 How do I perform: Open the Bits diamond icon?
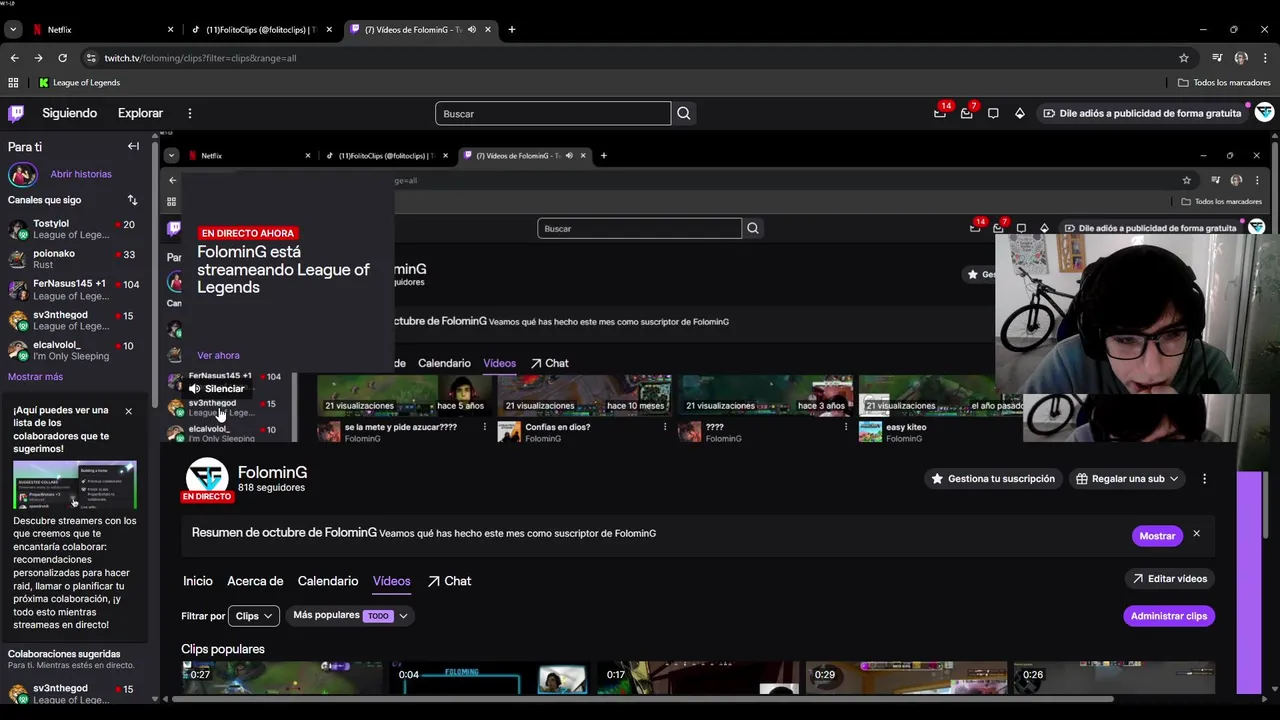click(1020, 113)
